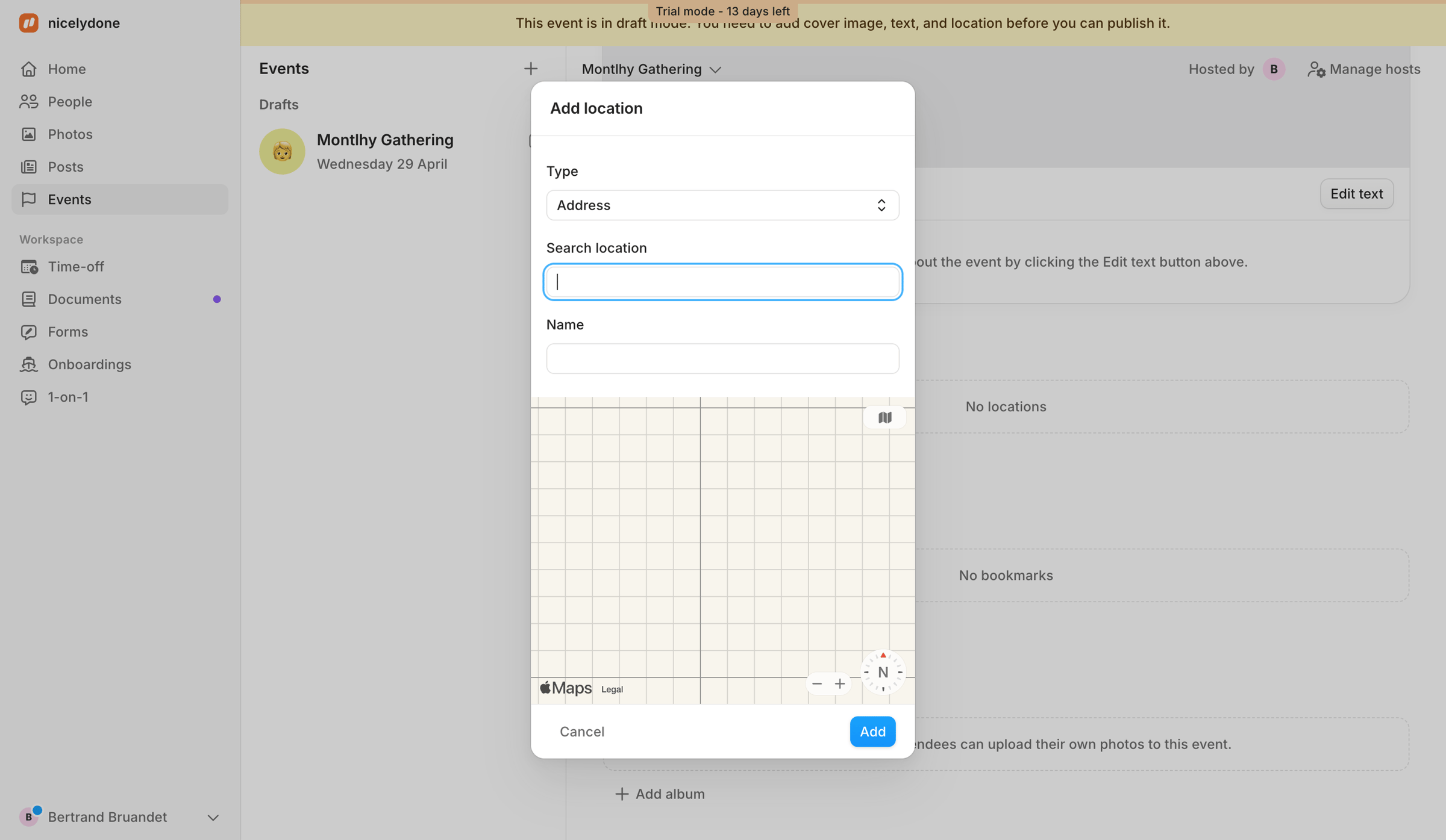This screenshot has width=1446, height=840.
Task: Add a new event with plus icon
Action: pos(530,69)
